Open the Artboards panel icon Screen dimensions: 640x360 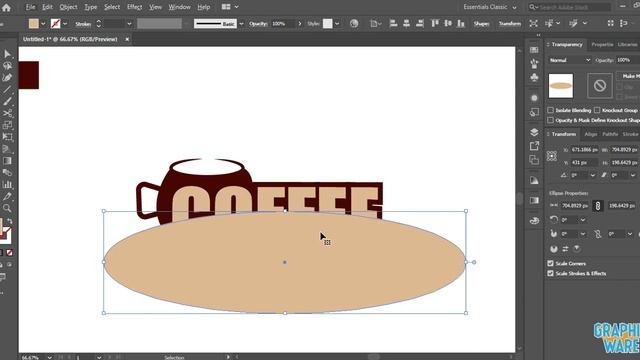click(x=534, y=160)
